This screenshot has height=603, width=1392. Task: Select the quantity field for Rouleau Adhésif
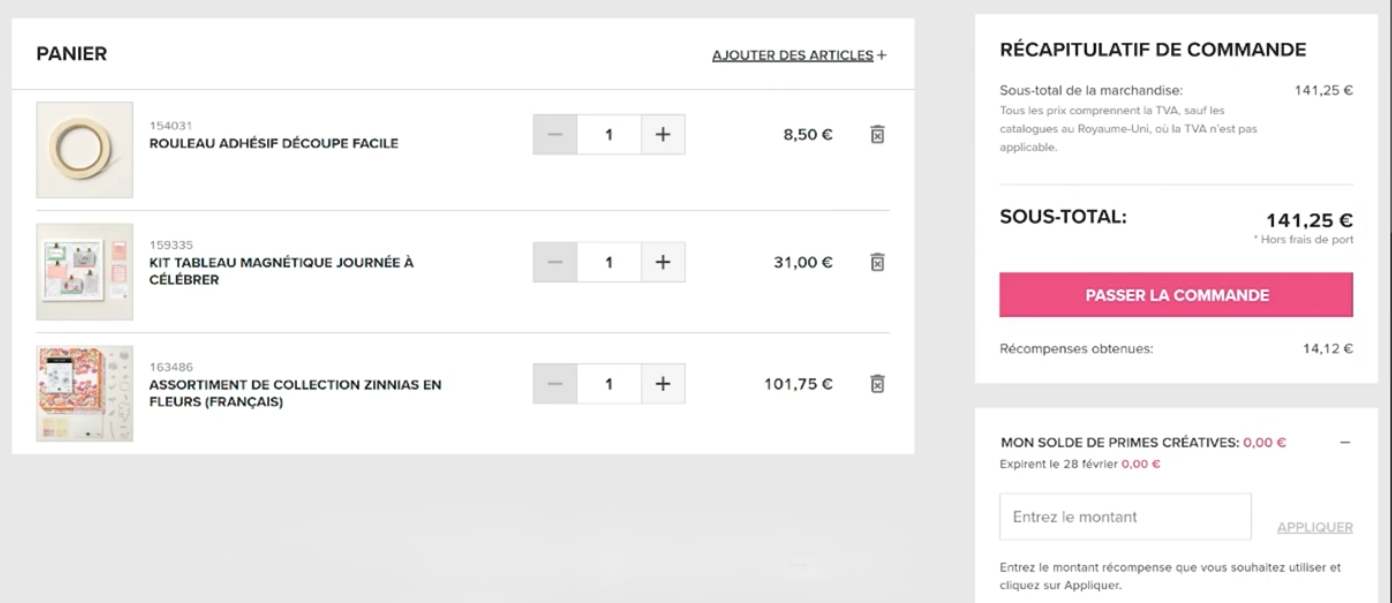pos(609,134)
